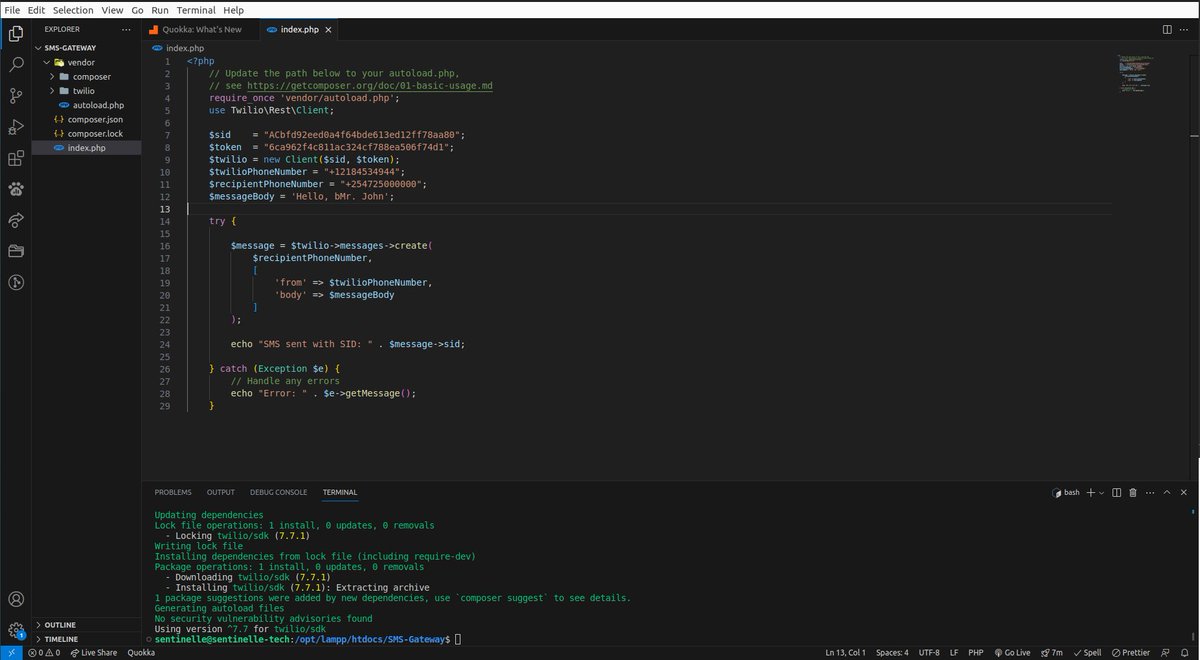Open composer.json in the explorer
Viewport: 1200px width, 660px height.
[86, 119]
